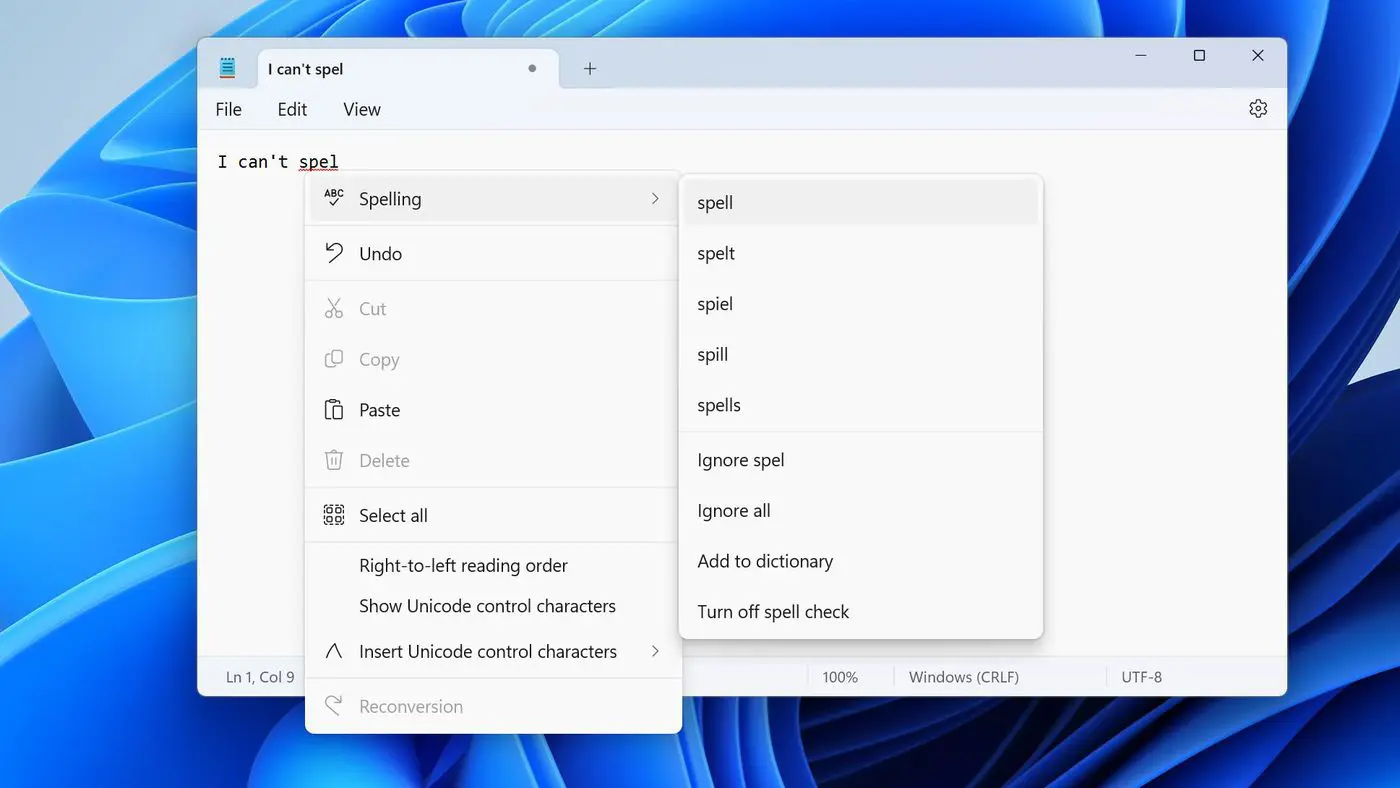
Task: Click the Copy pages icon
Action: 334,359
